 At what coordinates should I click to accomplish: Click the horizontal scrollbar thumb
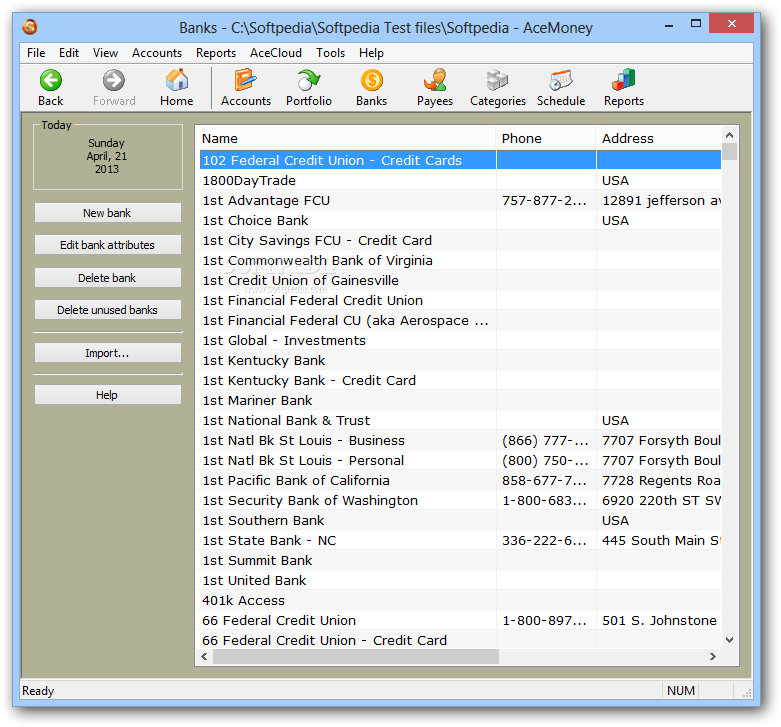coord(356,656)
